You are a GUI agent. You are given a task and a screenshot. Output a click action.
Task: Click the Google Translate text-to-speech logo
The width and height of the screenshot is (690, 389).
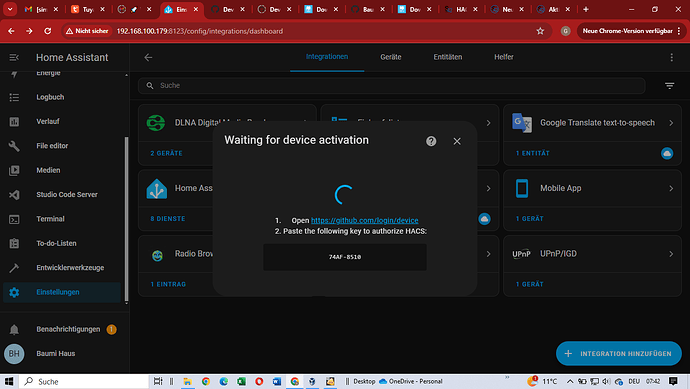[x=522, y=123]
